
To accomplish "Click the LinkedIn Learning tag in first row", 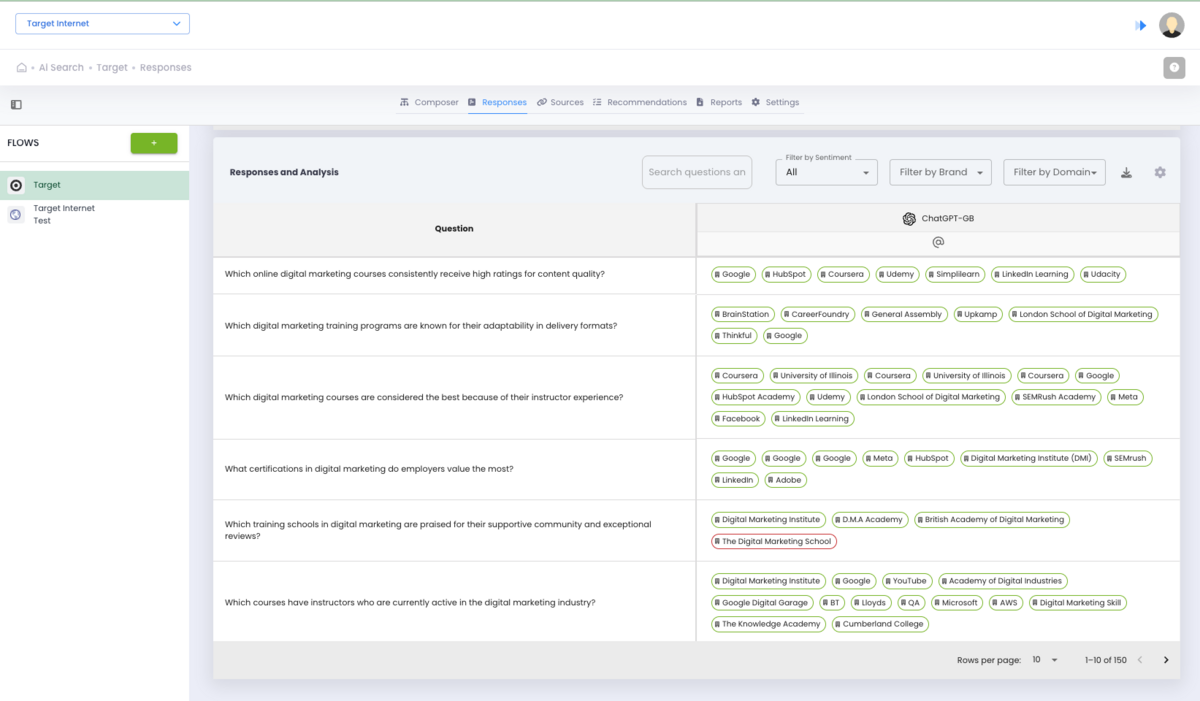I will [x=1032, y=274].
